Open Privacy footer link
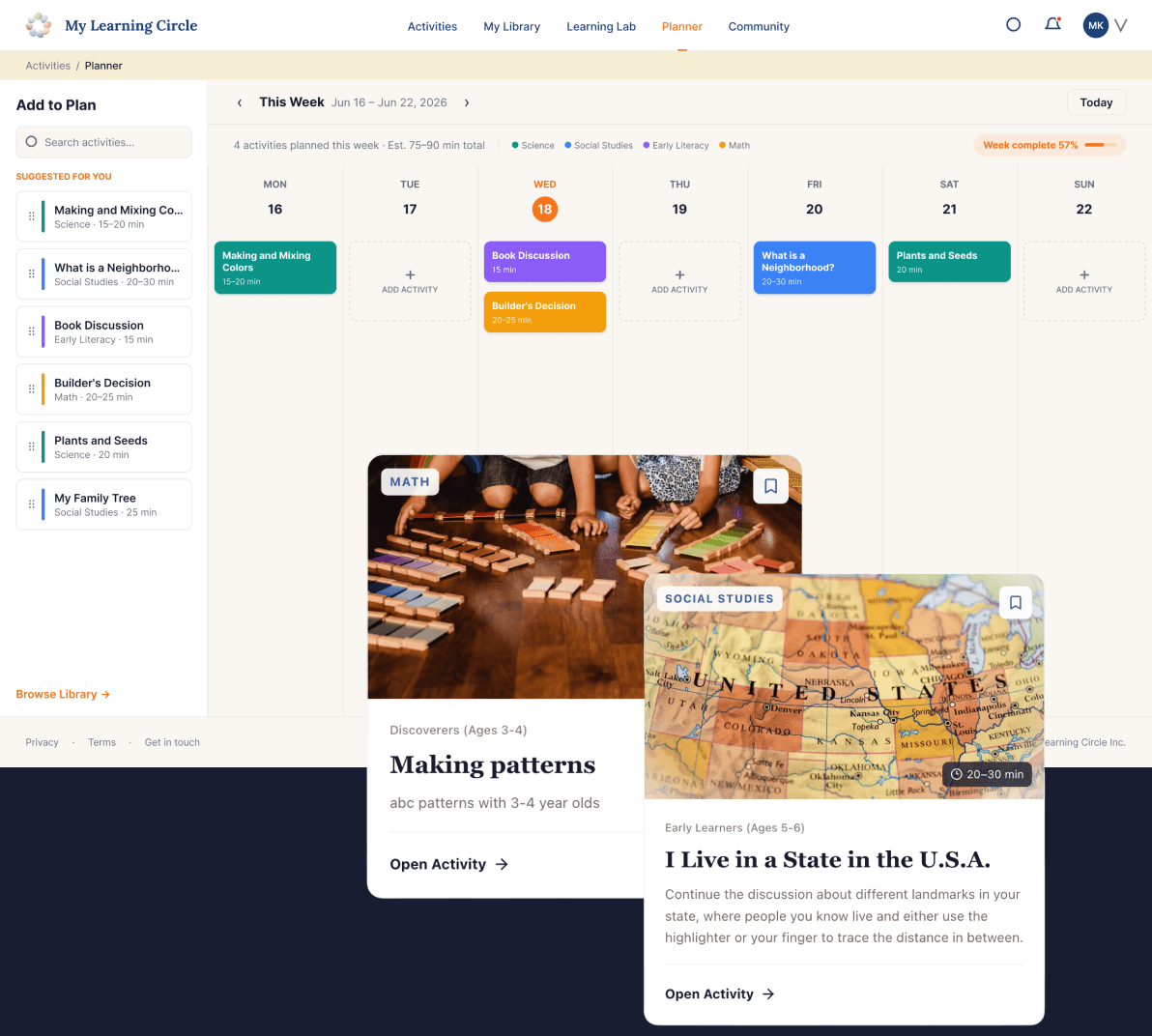Image resolution: width=1152 pixels, height=1036 pixels. coord(42,743)
